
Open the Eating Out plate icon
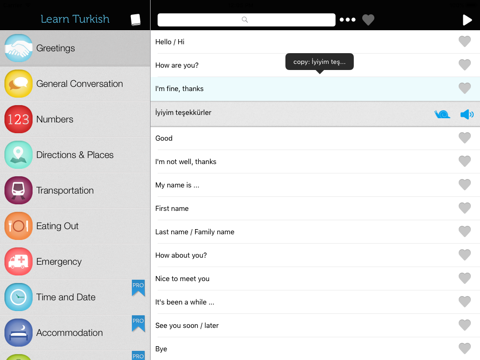[18, 226]
